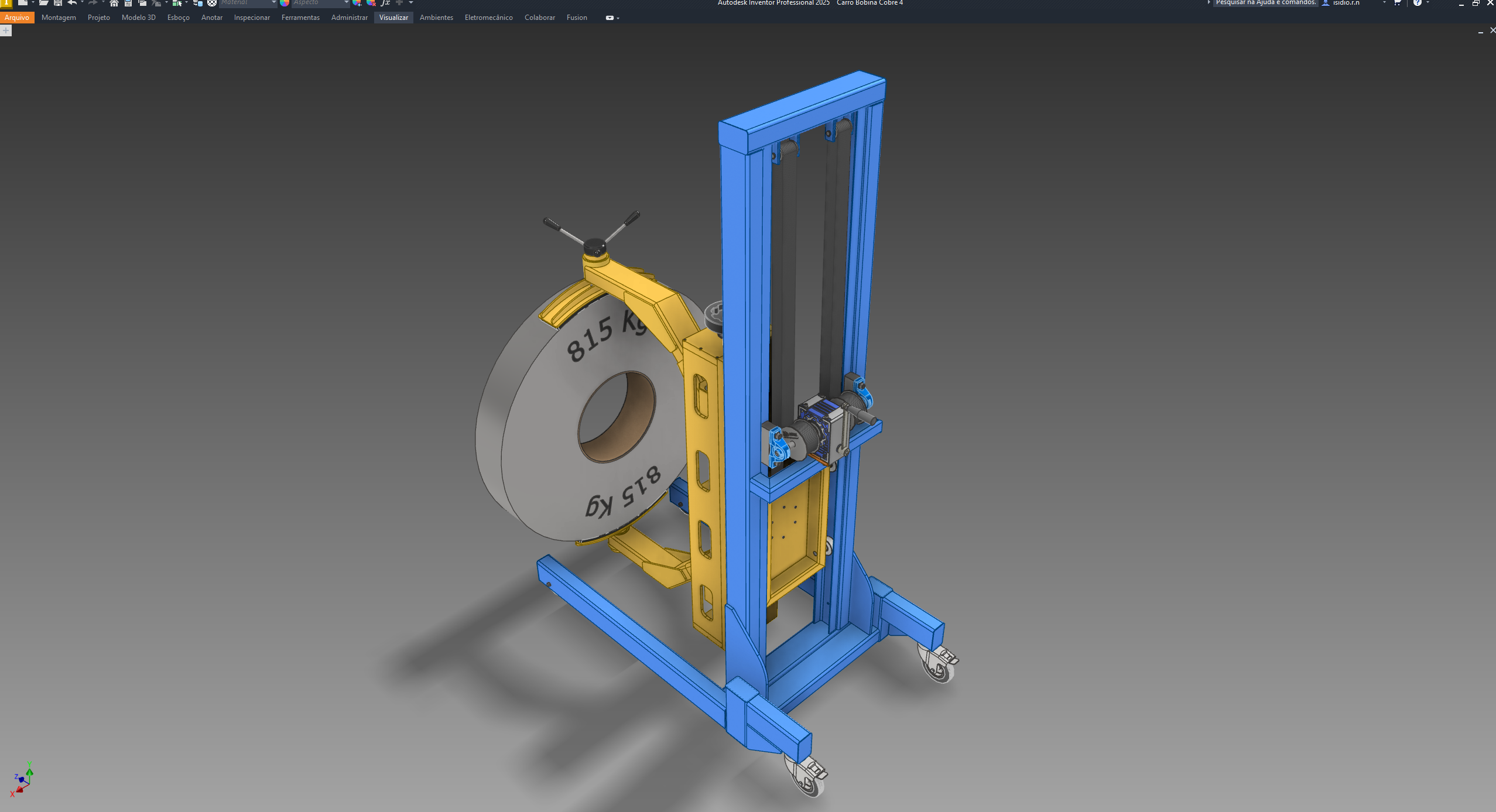
Task: Switch to the Ambientes tab
Action: click(436, 18)
